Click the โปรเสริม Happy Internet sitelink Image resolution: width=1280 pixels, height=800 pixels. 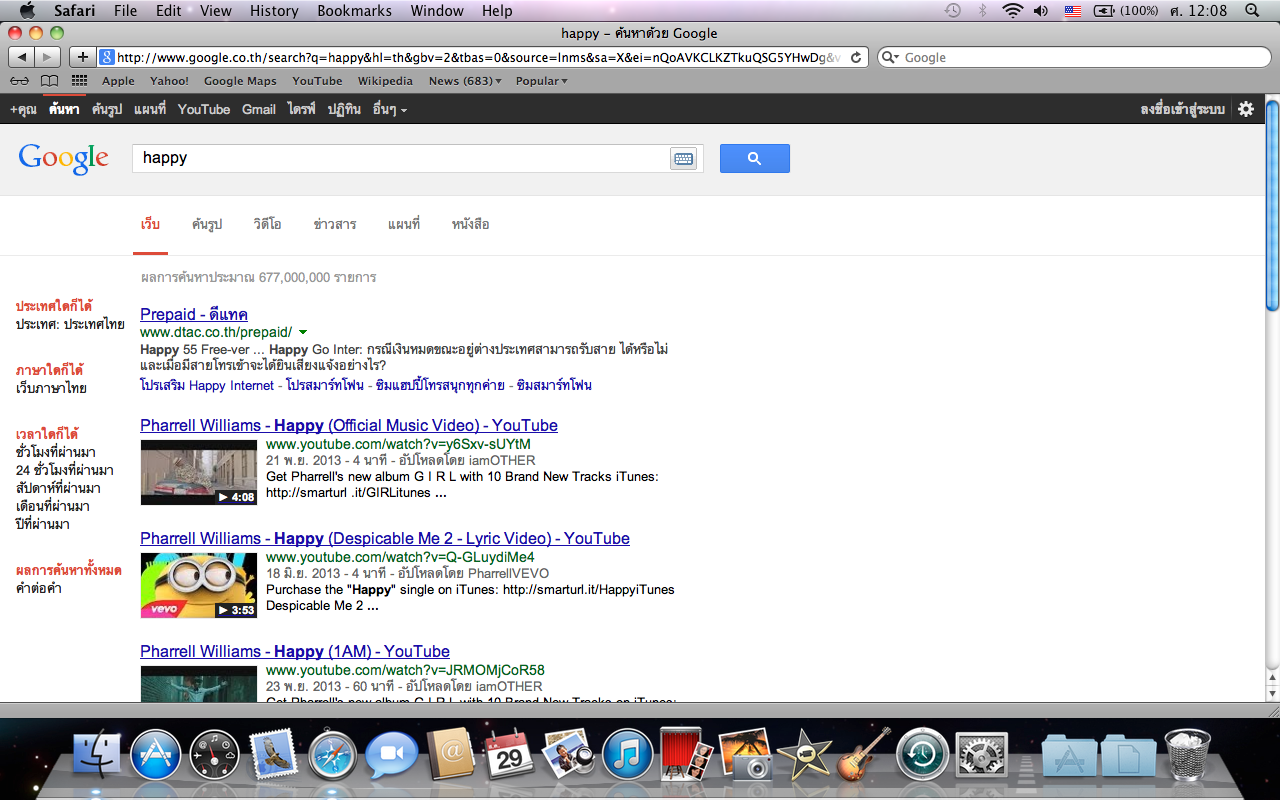click(x=207, y=385)
